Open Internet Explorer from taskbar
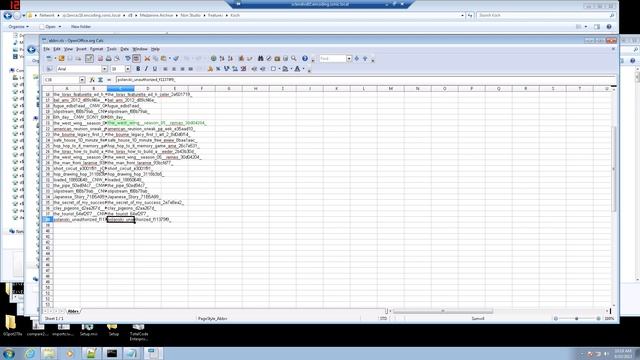This screenshot has height=360, width=640. pos(30,353)
